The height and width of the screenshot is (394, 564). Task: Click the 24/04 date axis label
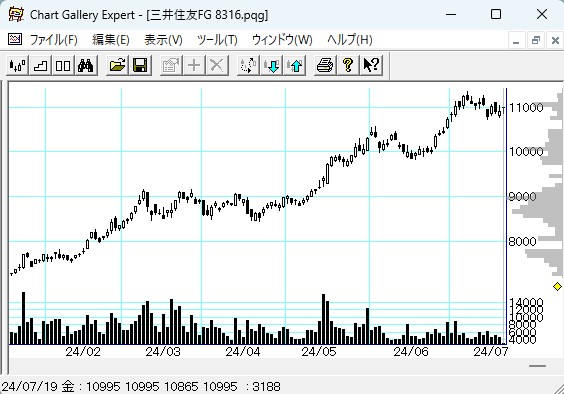tap(243, 352)
